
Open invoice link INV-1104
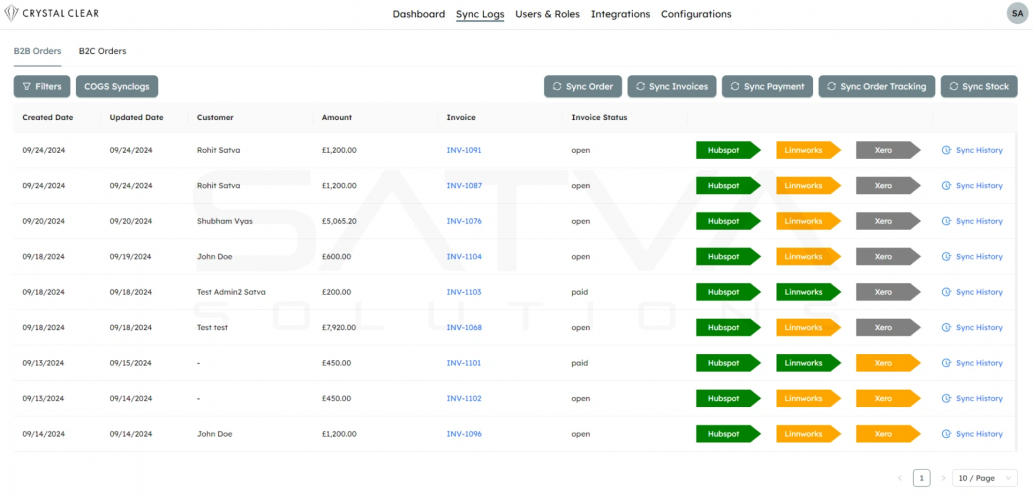coord(464,257)
